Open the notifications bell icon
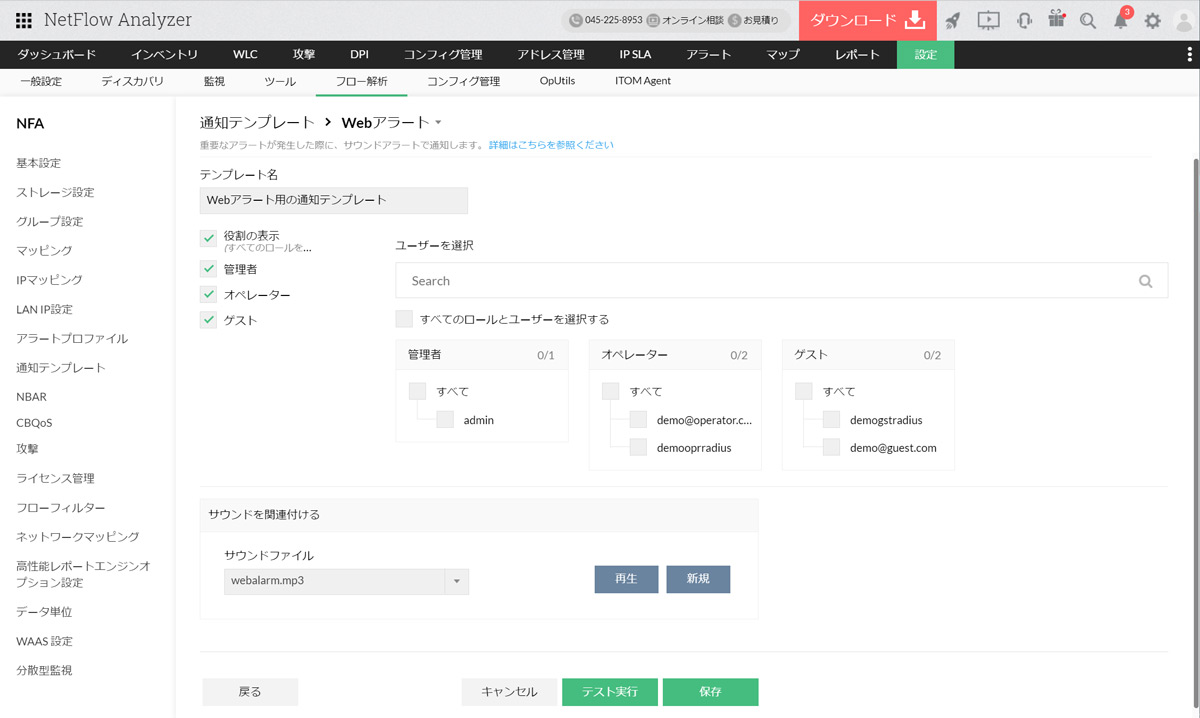1200x718 pixels. coord(1120,20)
